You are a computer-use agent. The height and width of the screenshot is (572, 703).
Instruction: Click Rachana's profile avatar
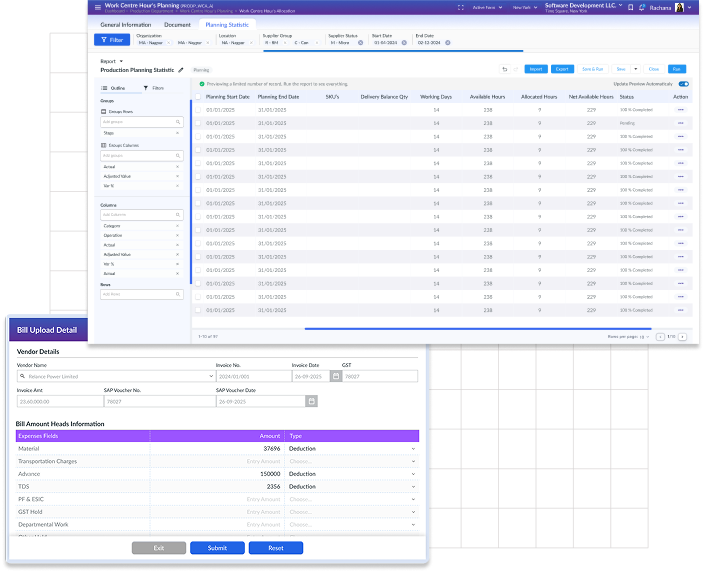click(x=679, y=8)
